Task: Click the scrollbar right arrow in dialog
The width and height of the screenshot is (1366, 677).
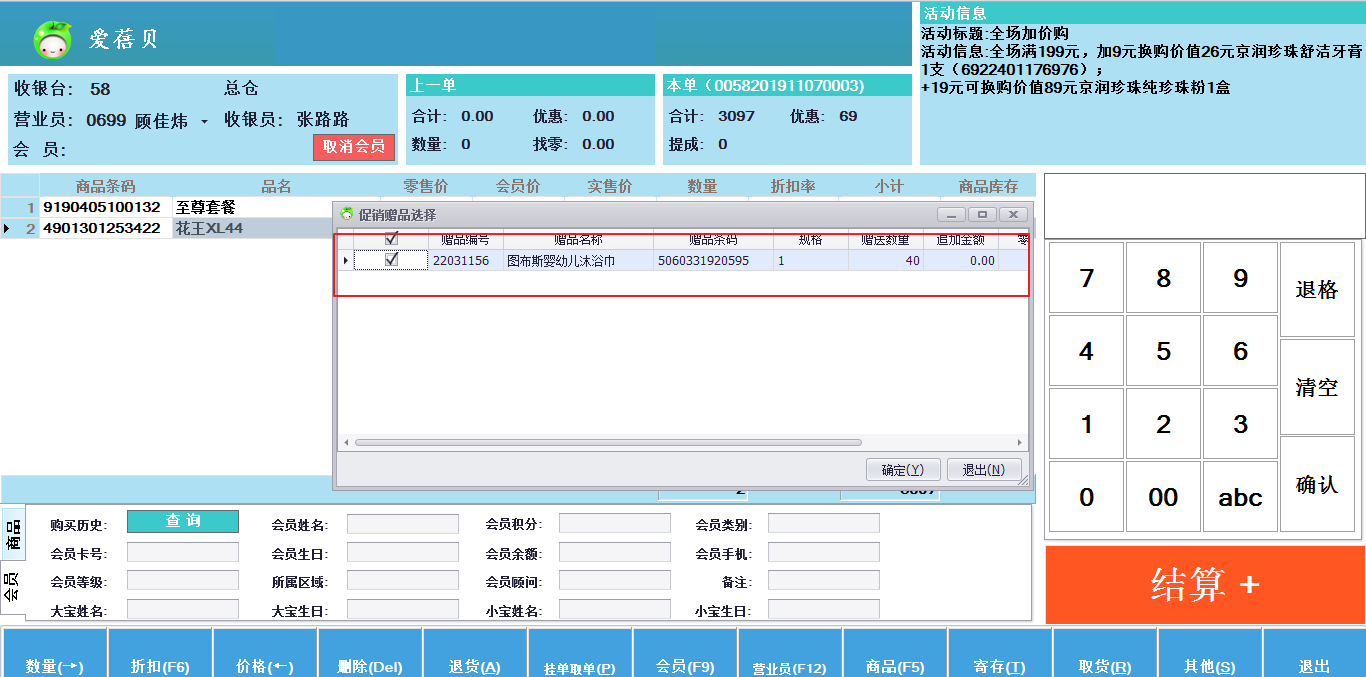Action: (1020, 442)
